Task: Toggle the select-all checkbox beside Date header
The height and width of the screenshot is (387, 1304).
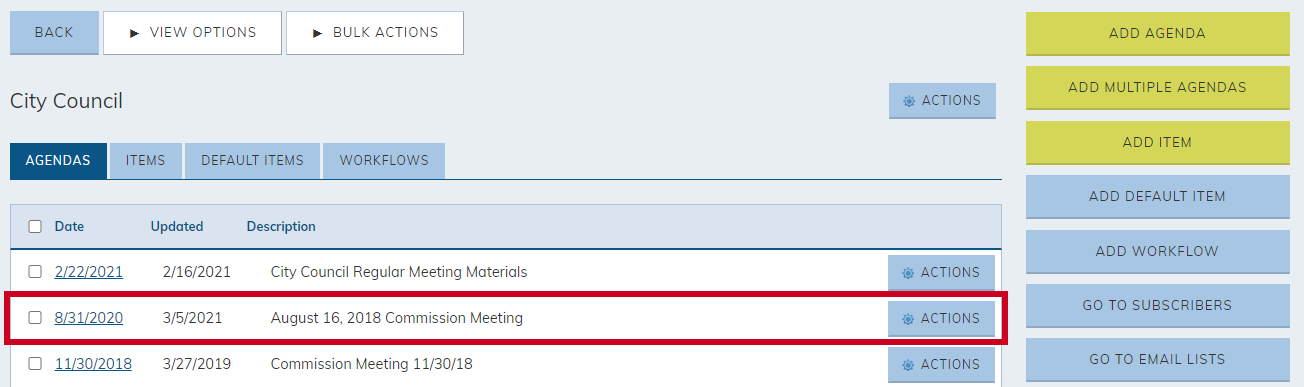Action: click(35, 227)
